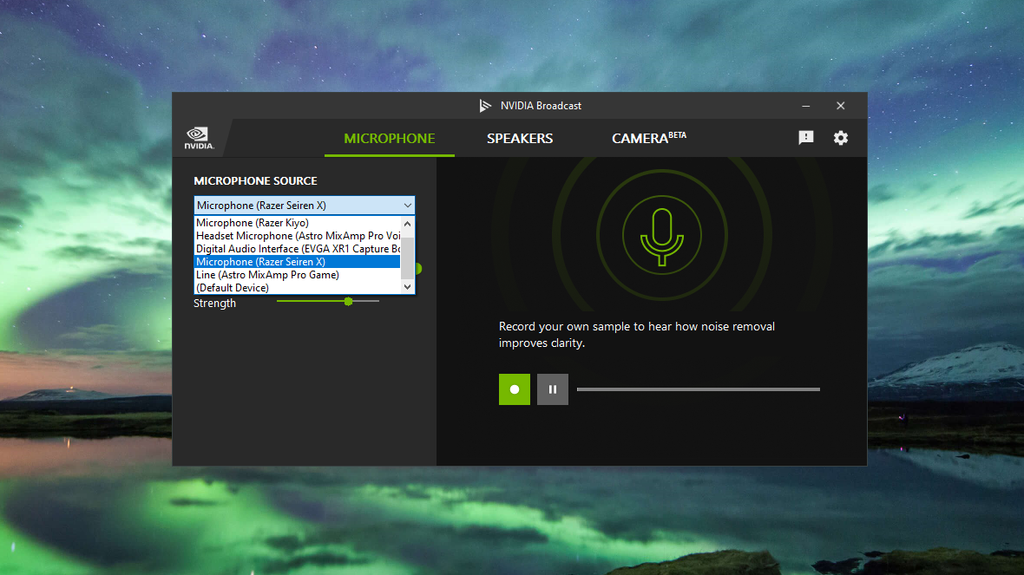Image resolution: width=1024 pixels, height=575 pixels.
Task: Adjust the Strength slider handle
Action: tap(348, 301)
